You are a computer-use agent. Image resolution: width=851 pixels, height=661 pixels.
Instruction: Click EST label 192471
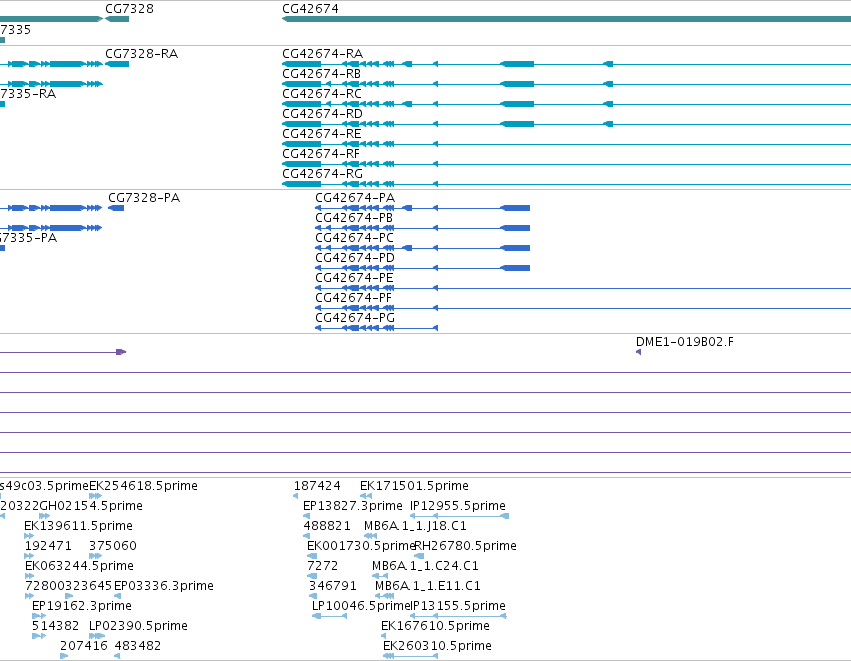pyautogui.click(x=48, y=546)
